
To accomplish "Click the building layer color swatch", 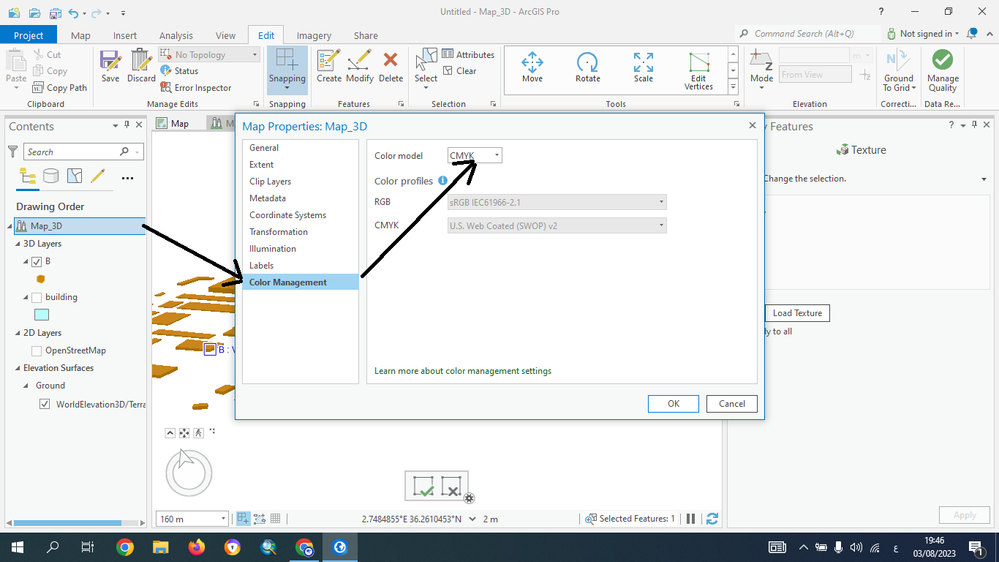I will tap(41, 315).
